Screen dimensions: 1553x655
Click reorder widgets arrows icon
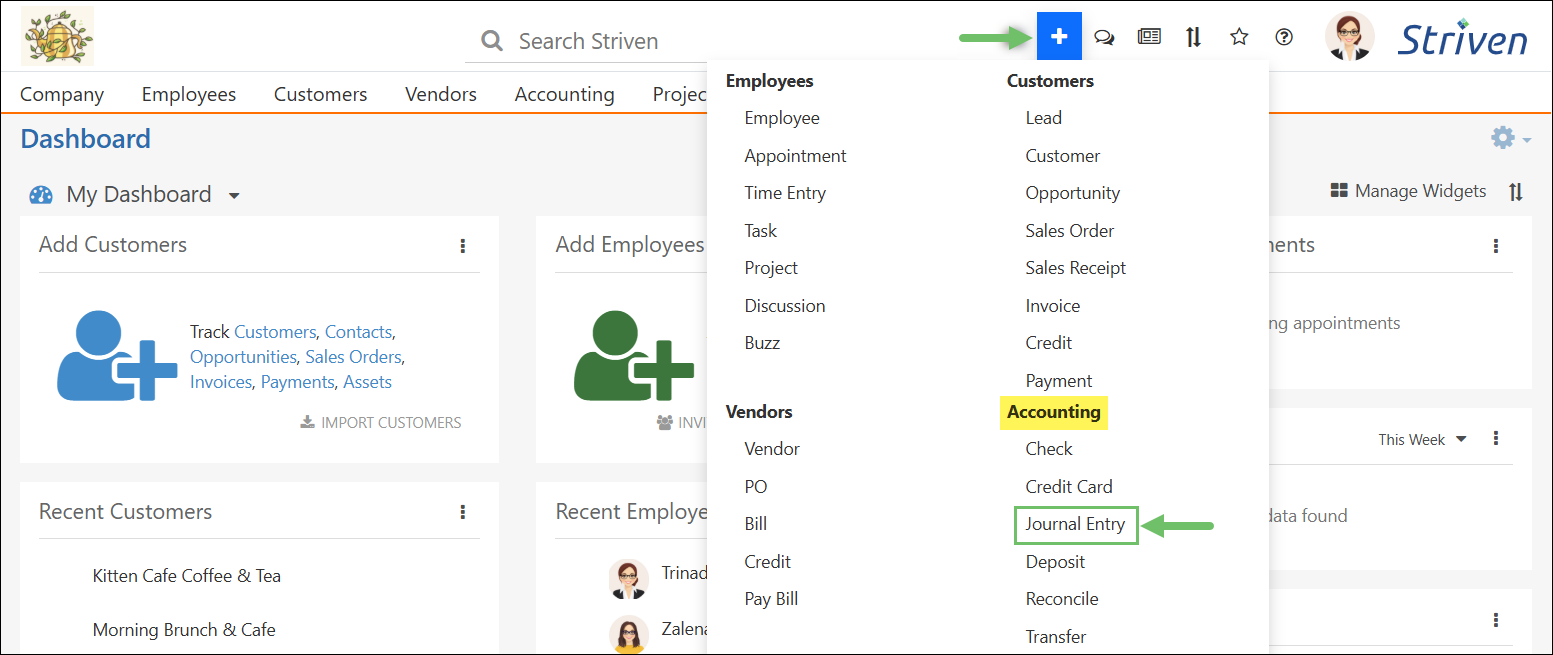[1516, 192]
